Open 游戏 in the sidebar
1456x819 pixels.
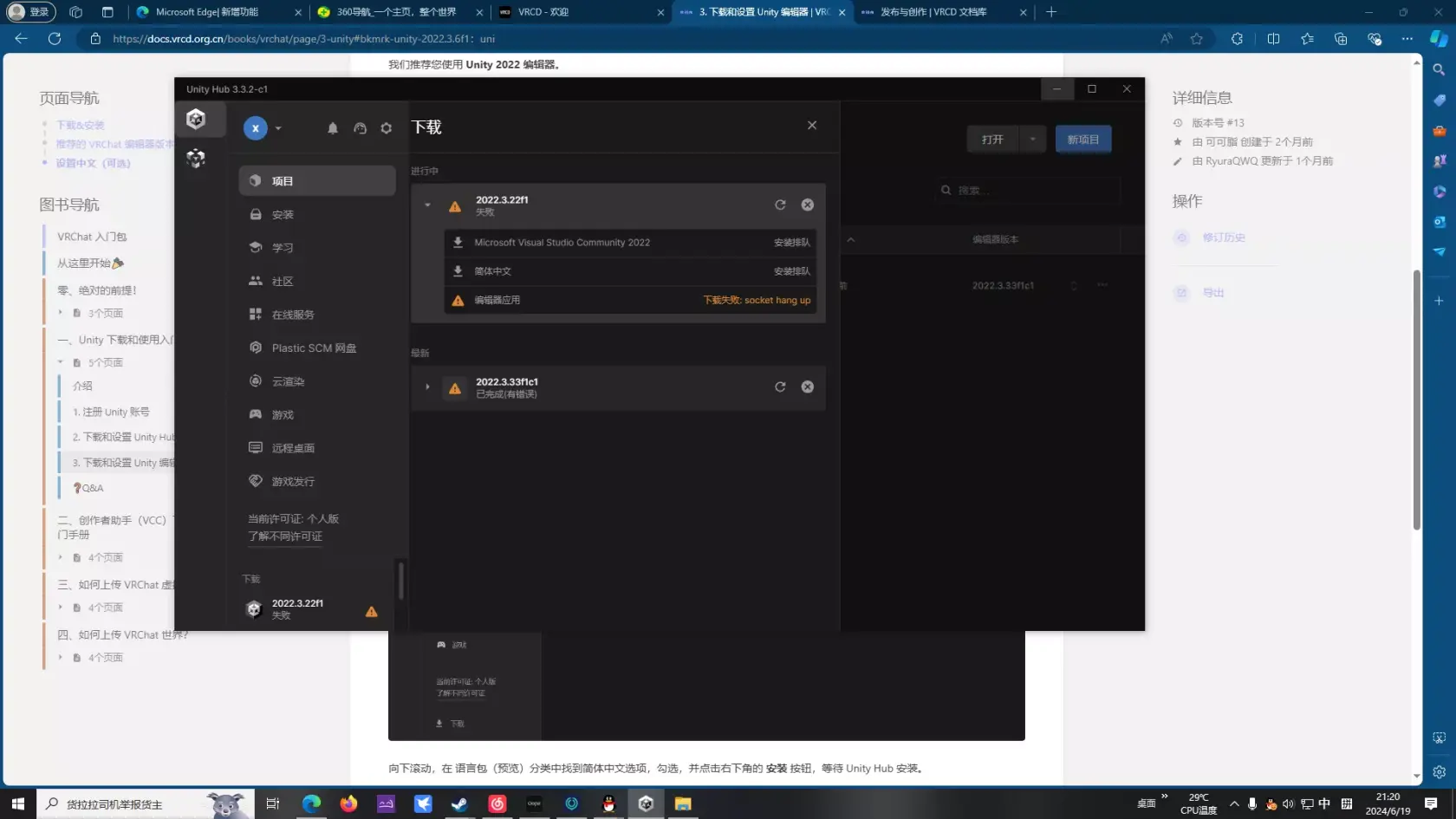pyautogui.click(x=317, y=414)
